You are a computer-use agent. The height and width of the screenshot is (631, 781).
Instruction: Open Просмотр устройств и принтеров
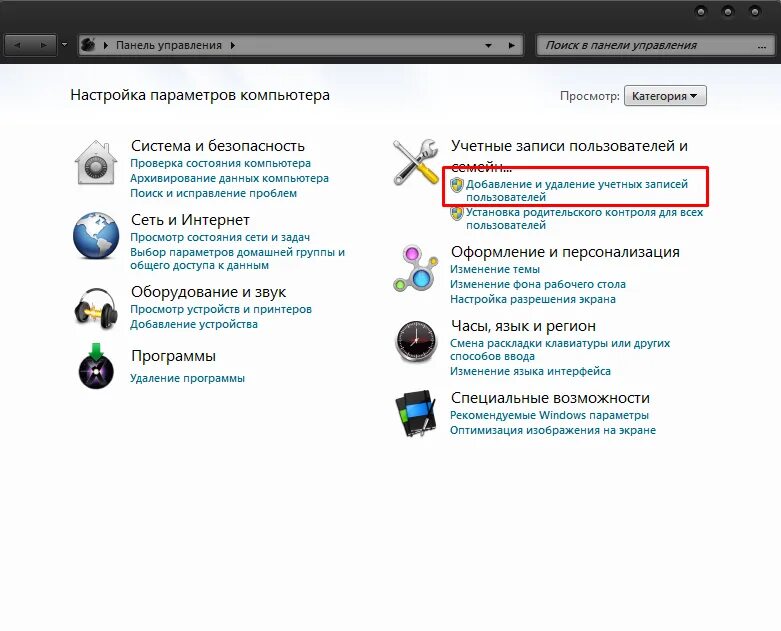[x=221, y=309]
